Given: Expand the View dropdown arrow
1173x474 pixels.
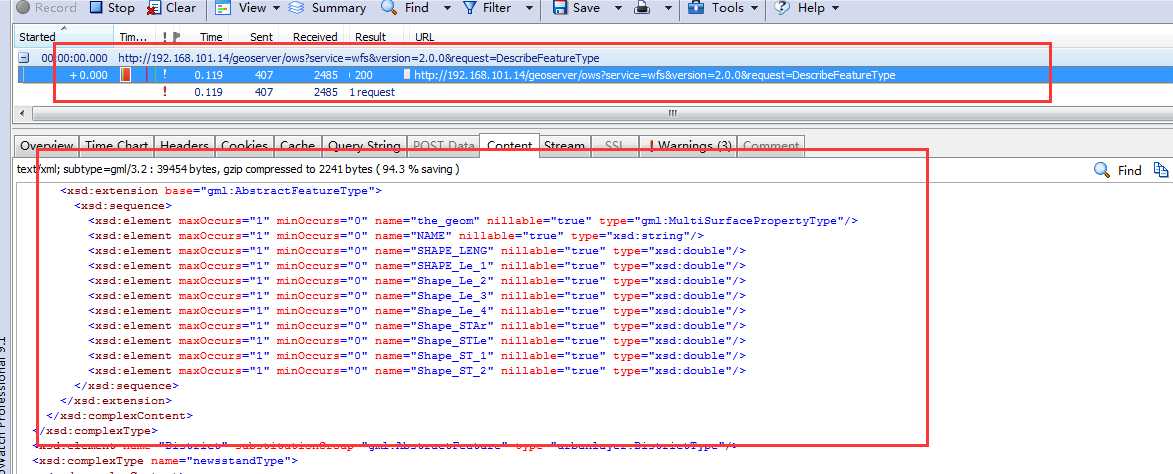Looking at the screenshot, I should click(x=276, y=8).
